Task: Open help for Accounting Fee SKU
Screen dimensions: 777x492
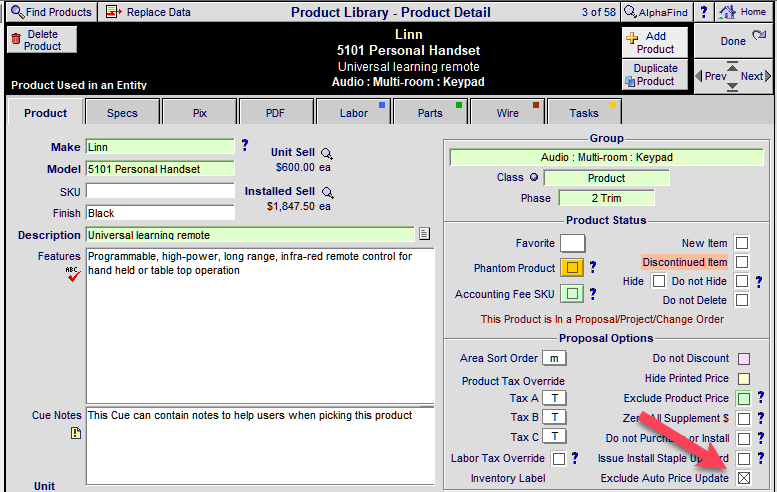Action: 593,294
